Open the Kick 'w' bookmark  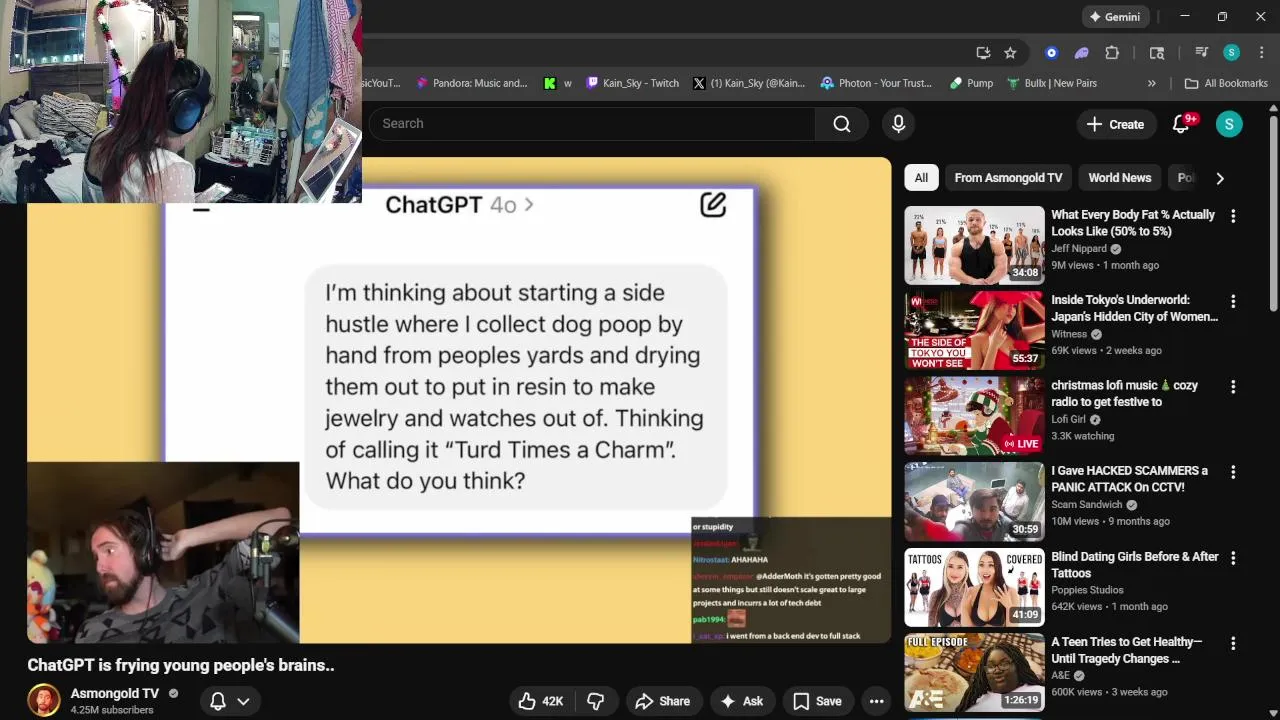[x=558, y=83]
